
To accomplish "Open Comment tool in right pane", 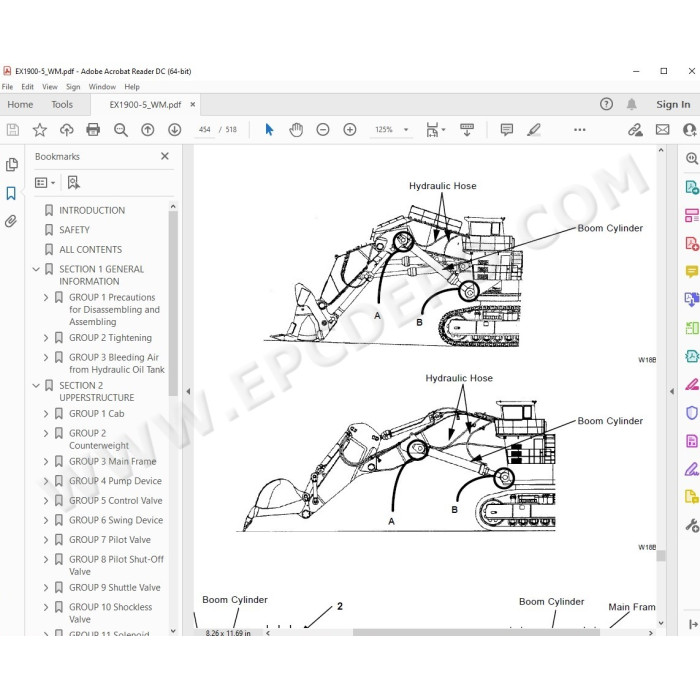I will coord(692,271).
